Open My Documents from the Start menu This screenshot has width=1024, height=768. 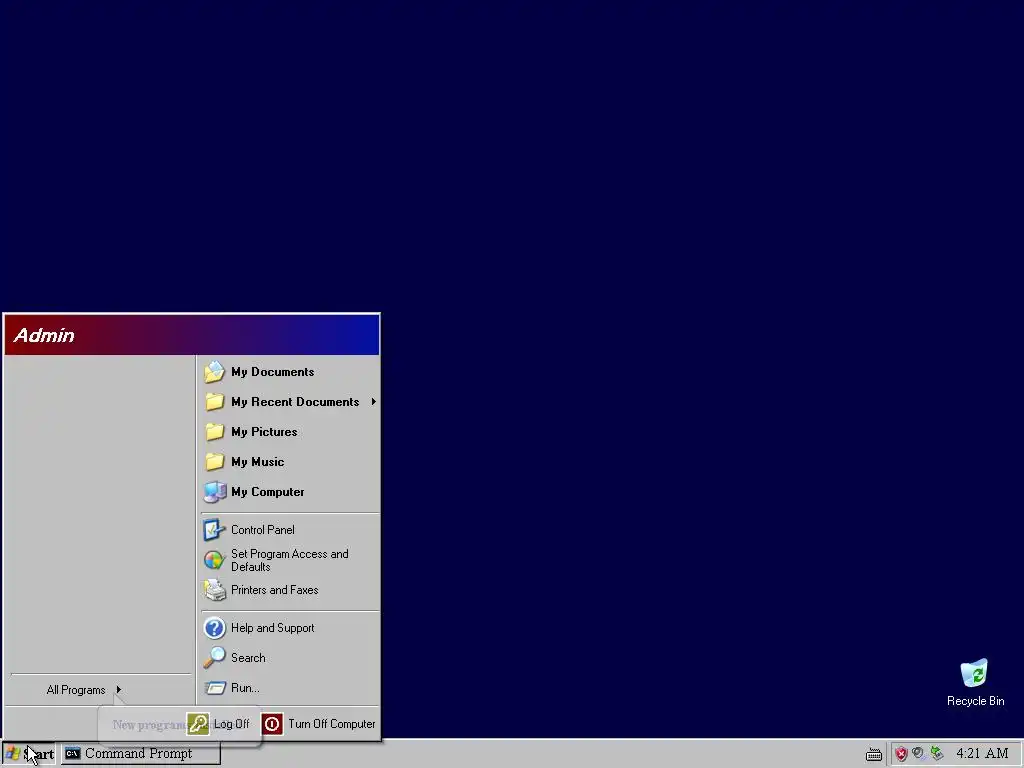(x=290, y=372)
